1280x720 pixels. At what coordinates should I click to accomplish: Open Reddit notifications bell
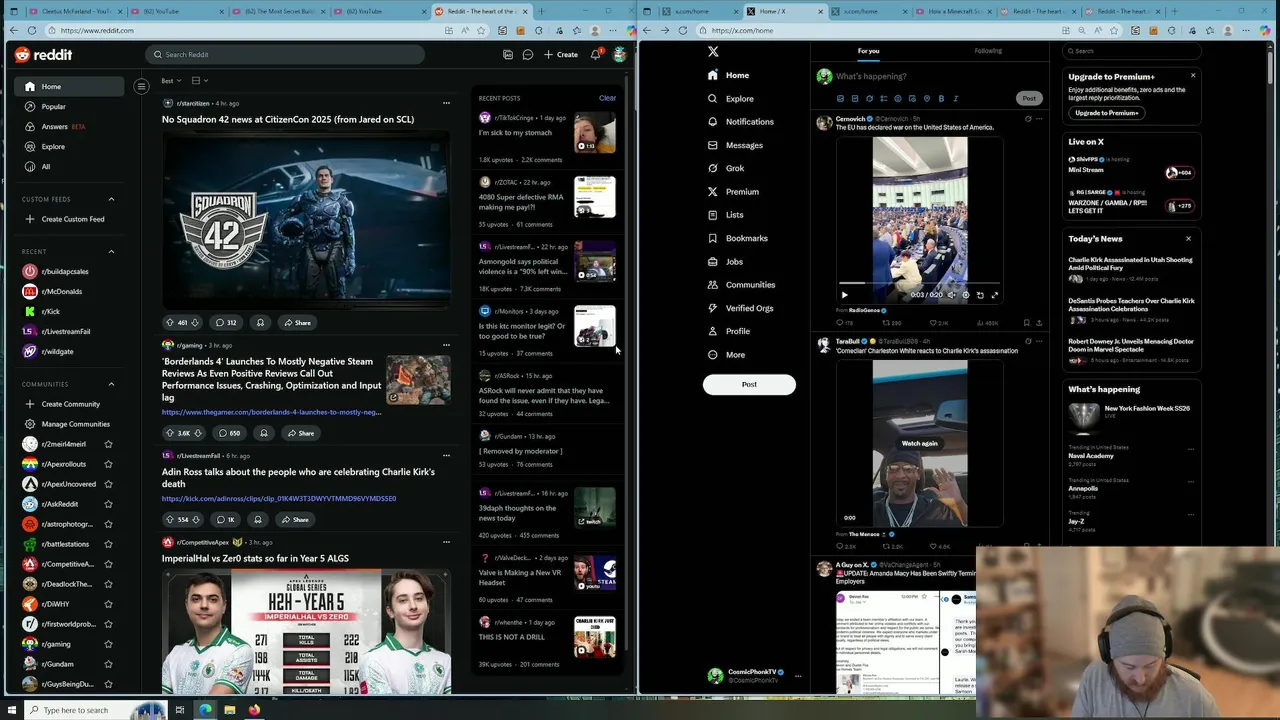tap(595, 54)
